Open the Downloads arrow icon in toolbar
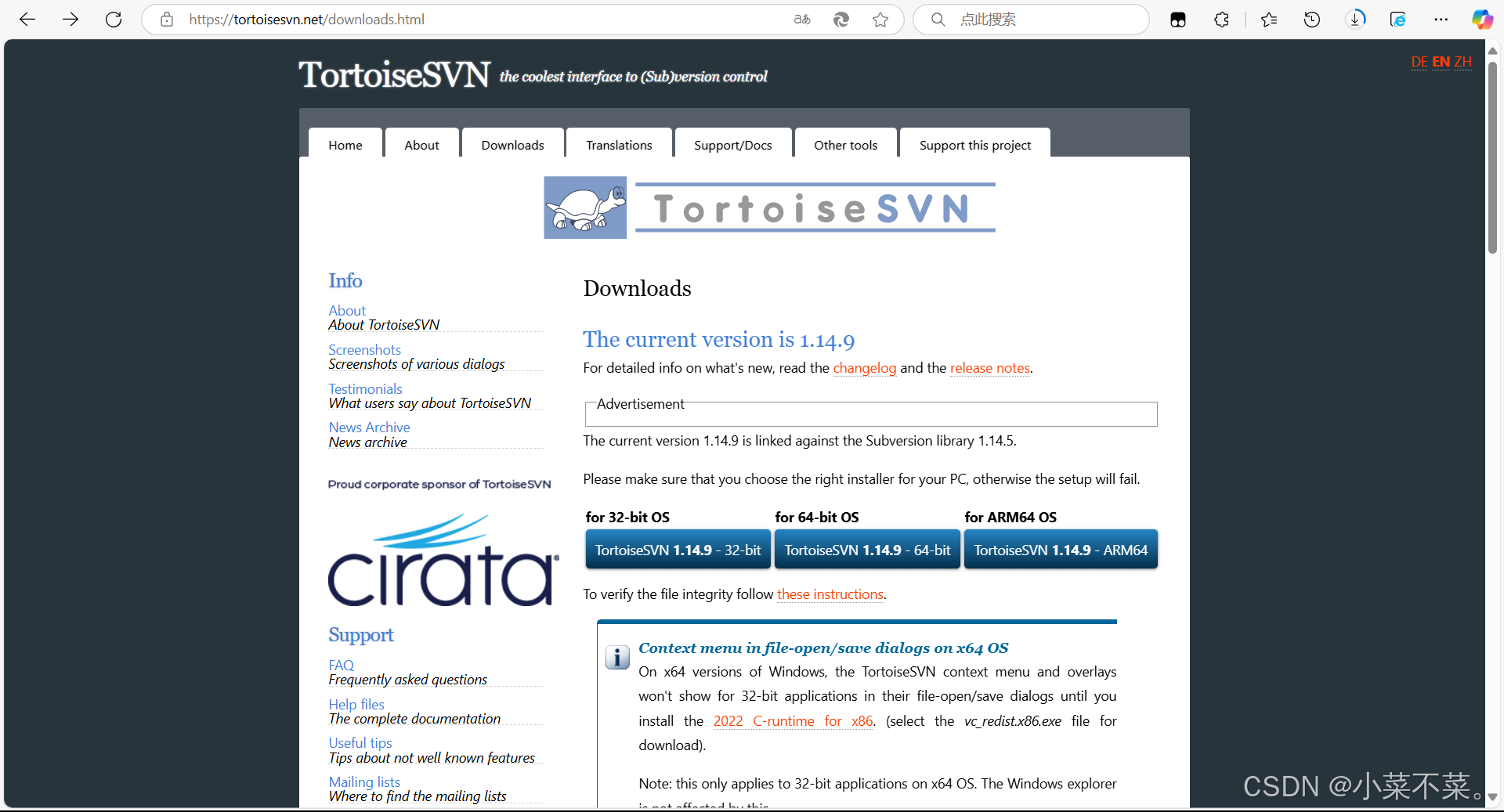 coord(1355,20)
